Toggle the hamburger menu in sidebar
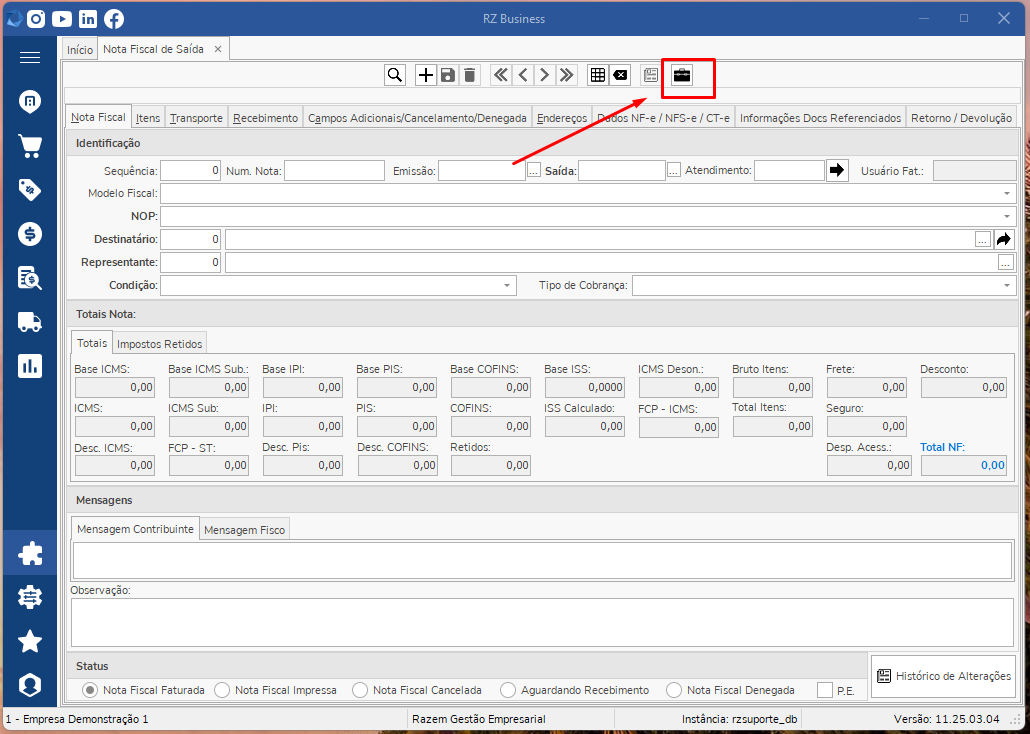The height and width of the screenshot is (734, 1030). coord(30,58)
